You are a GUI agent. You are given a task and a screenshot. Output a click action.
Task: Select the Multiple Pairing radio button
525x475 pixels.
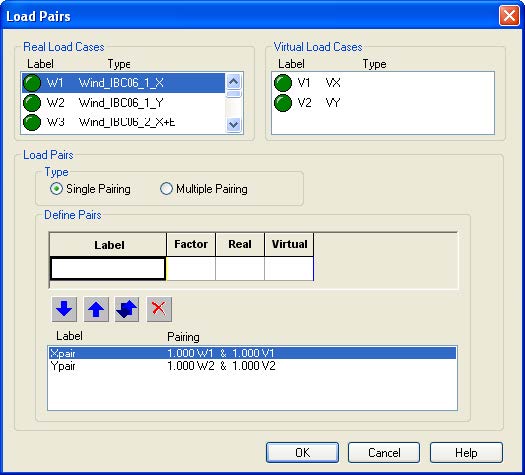click(166, 189)
